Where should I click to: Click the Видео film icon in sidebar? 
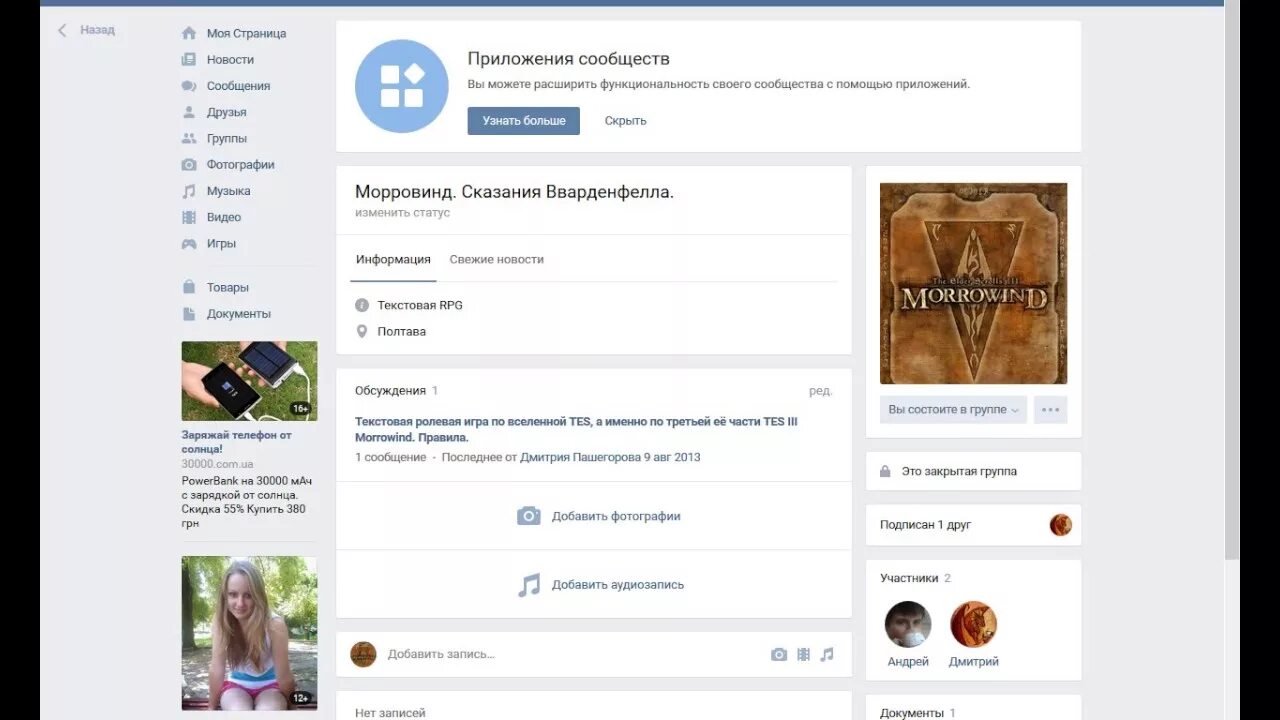pyautogui.click(x=189, y=217)
